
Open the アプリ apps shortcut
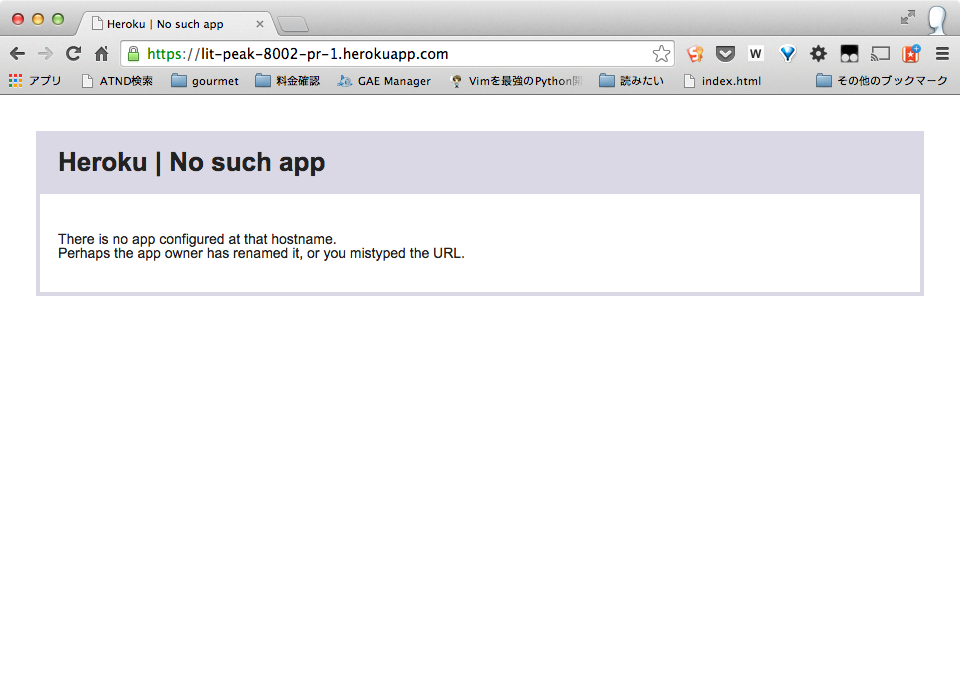(35, 81)
